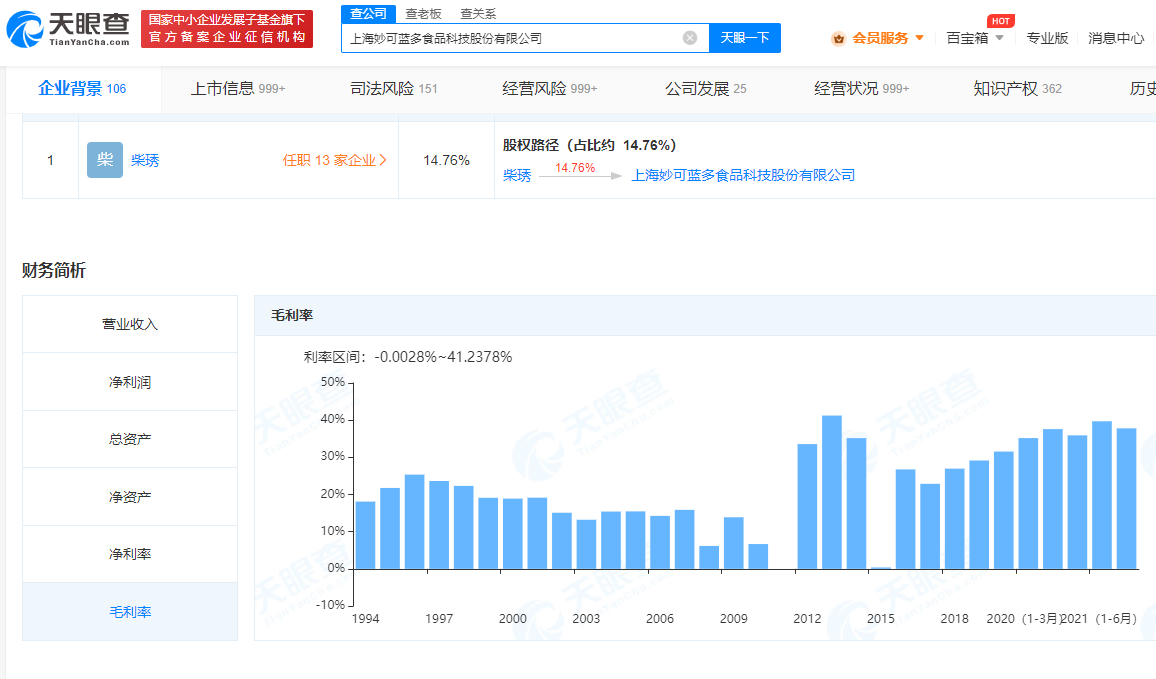Click the tallest 2013 gross margin bar
Viewport: 1156px width, 679px height.
[832, 492]
